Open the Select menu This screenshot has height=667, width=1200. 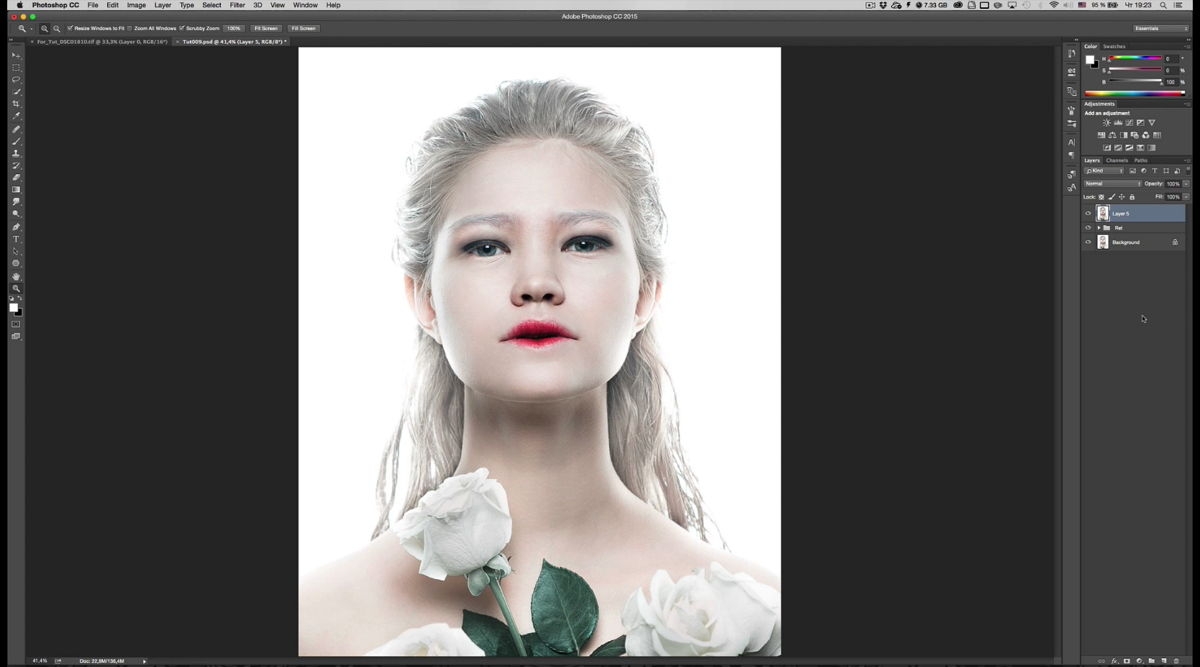(212, 5)
